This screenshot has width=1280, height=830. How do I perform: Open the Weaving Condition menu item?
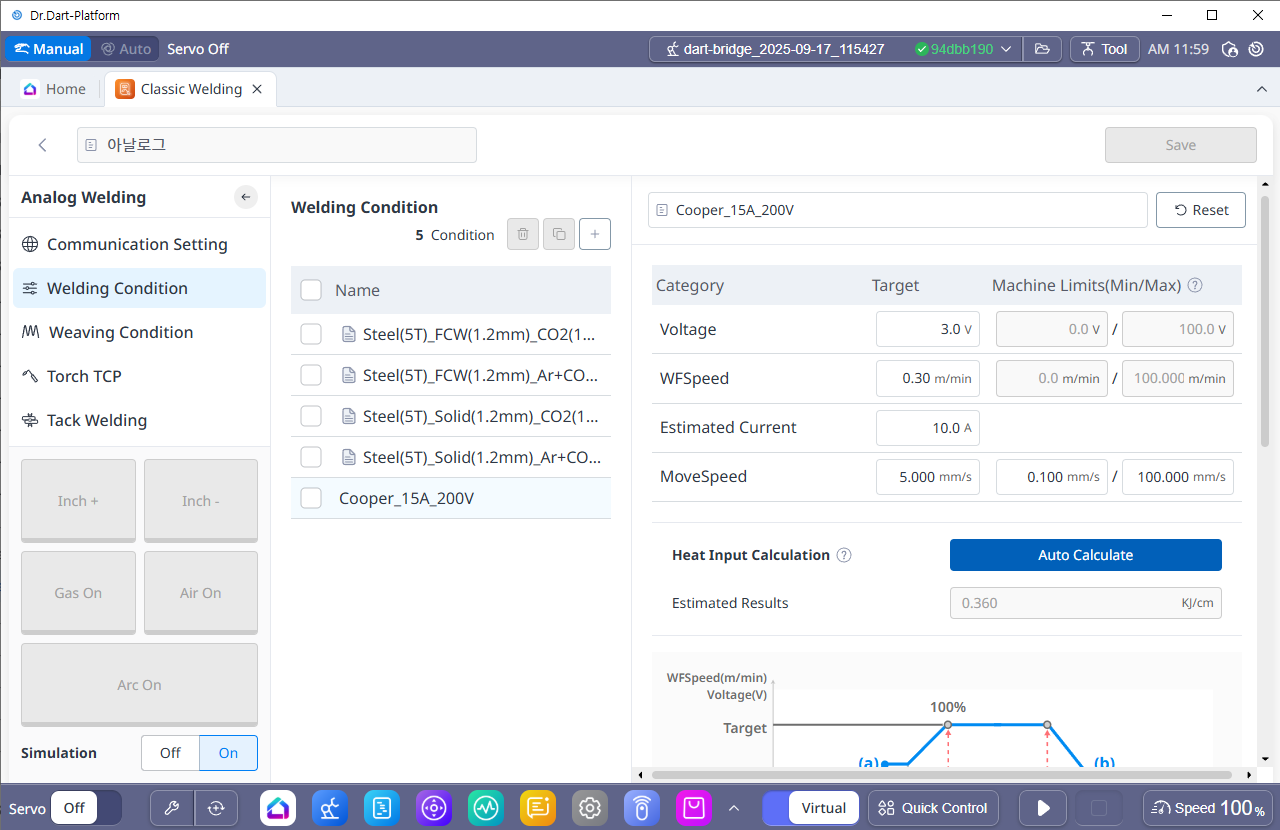[x=120, y=332]
